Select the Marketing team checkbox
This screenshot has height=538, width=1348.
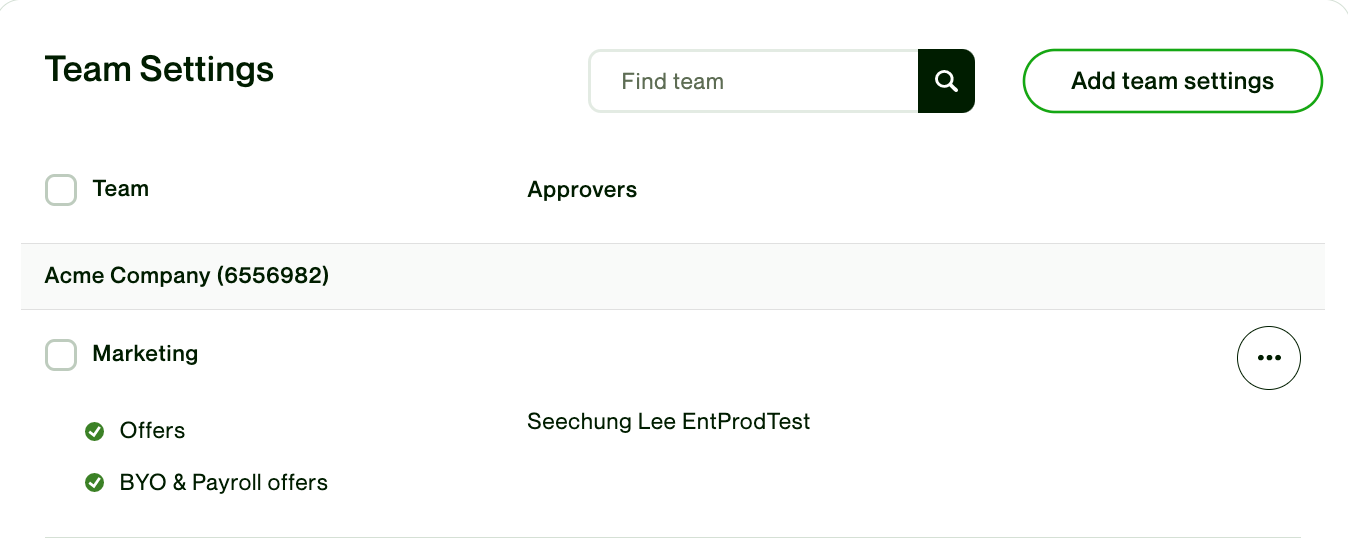pos(61,354)
